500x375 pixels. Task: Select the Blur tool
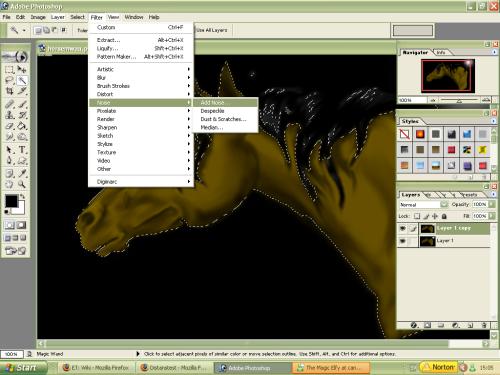point(9,137)
